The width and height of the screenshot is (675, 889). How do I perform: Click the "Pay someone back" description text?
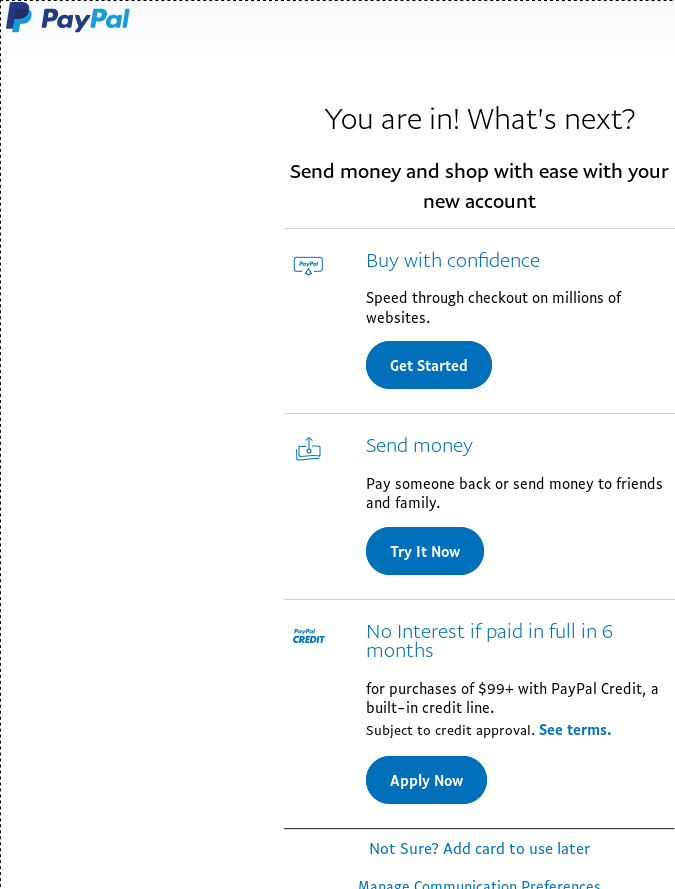coord(514,493)
